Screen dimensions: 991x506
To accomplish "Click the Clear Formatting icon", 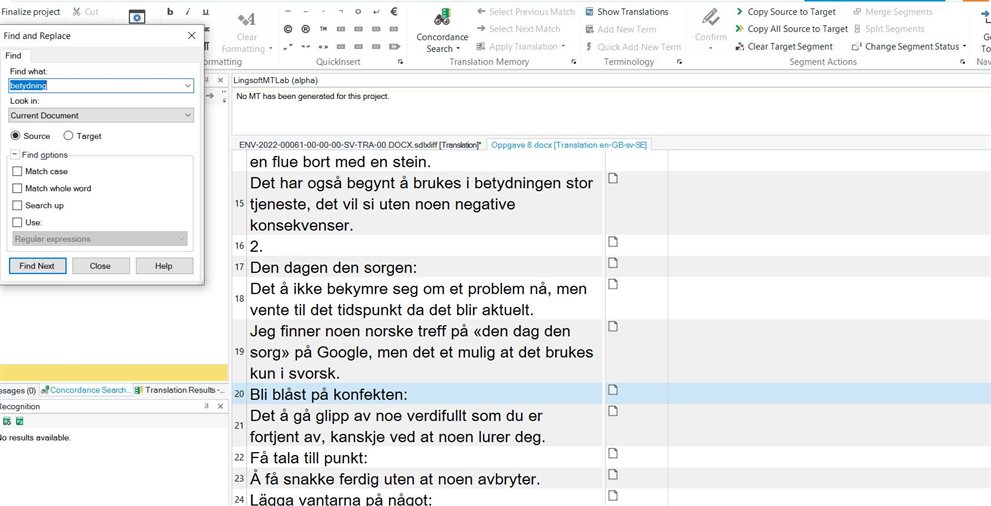I will [246, 19].
